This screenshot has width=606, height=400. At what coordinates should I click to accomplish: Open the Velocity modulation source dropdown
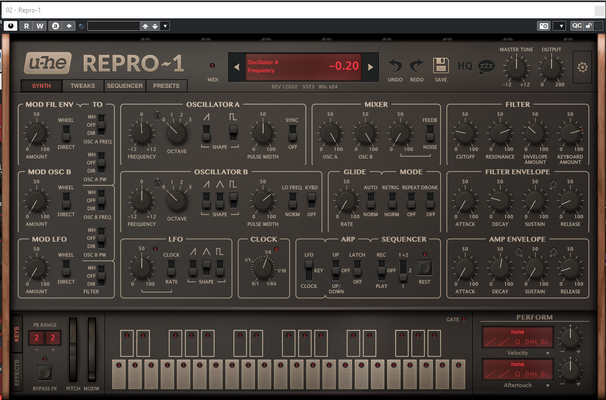517,352
